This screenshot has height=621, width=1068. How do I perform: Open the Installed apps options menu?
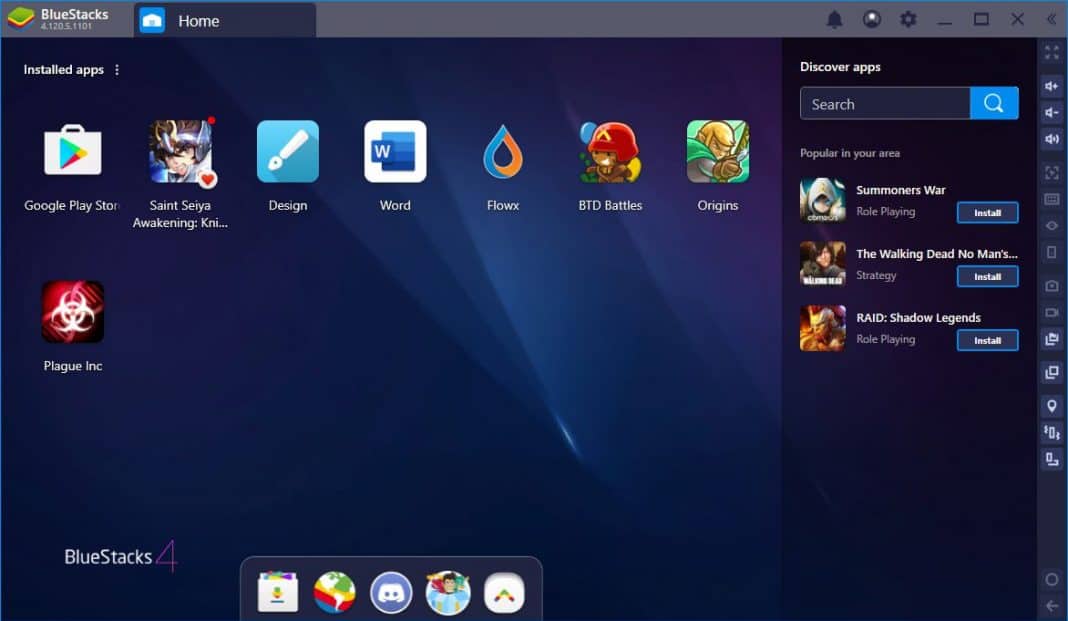pyautogui.click(x=117, y=69)
